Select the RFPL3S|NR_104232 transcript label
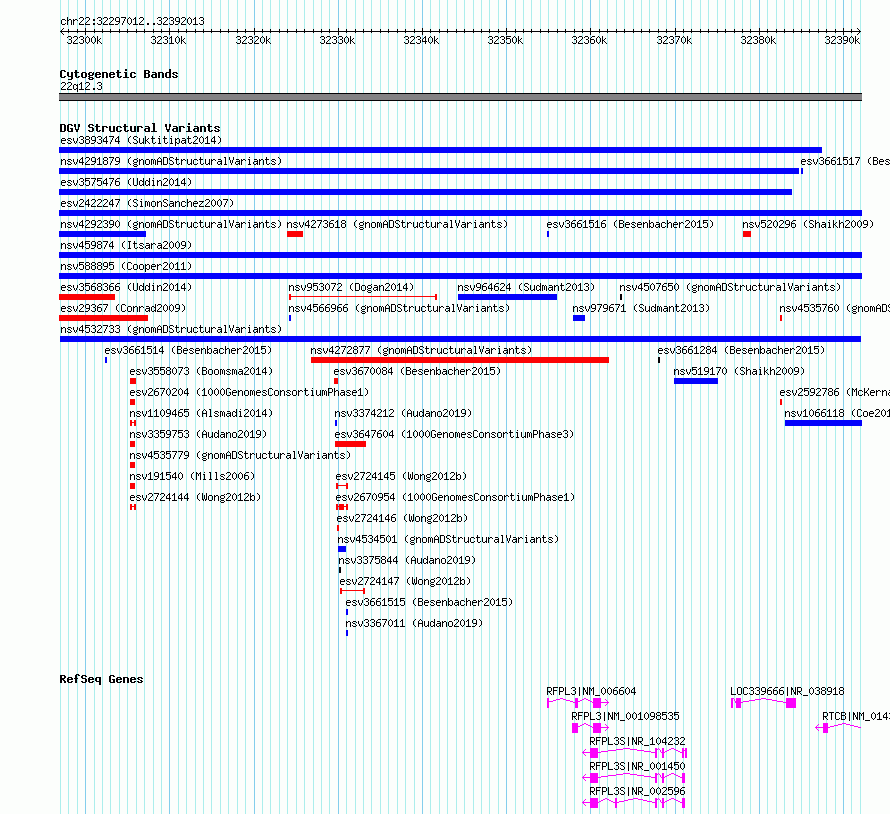Screen dimensions: 890x814 pyautogui.click(x=637, y=741)
